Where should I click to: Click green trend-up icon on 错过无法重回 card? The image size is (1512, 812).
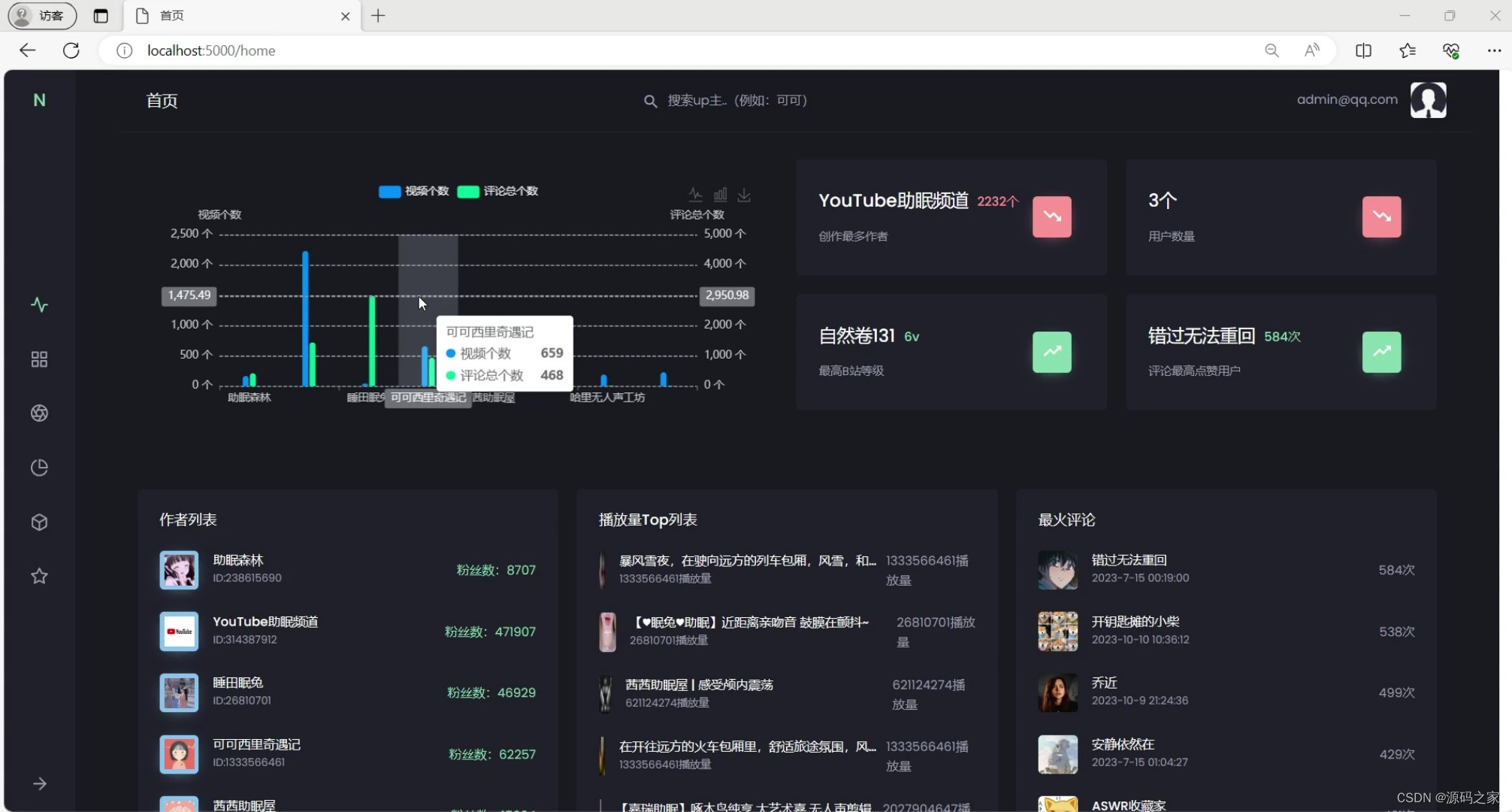click(1381, 352)
